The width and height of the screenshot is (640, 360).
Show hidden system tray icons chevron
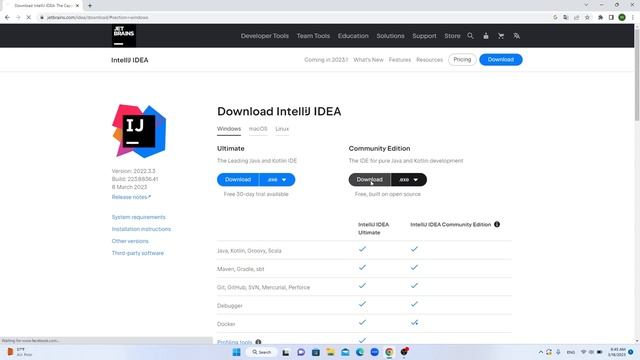tap(541, 352)
